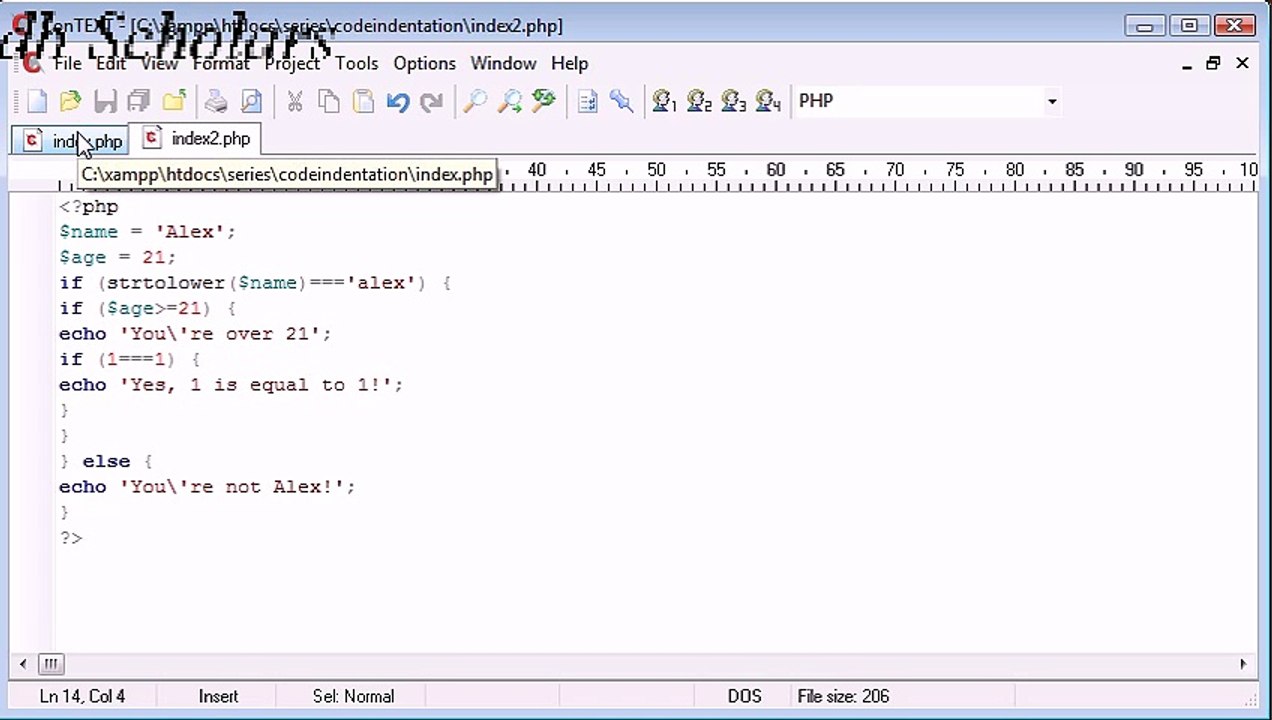Switch to the index.php tab
Screen dimensions: 1272x720
[72, 141]
